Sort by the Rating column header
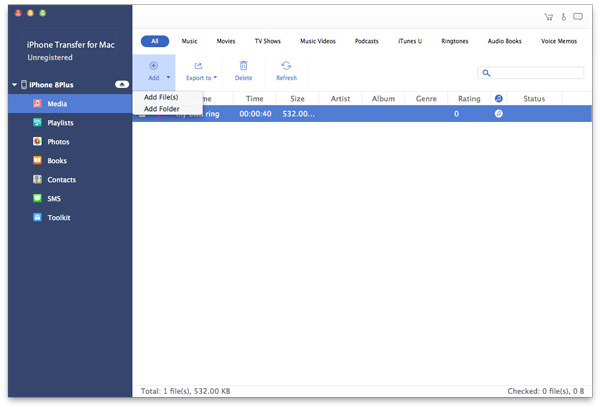This screenshot has width=600, height=408. point(469,99)
